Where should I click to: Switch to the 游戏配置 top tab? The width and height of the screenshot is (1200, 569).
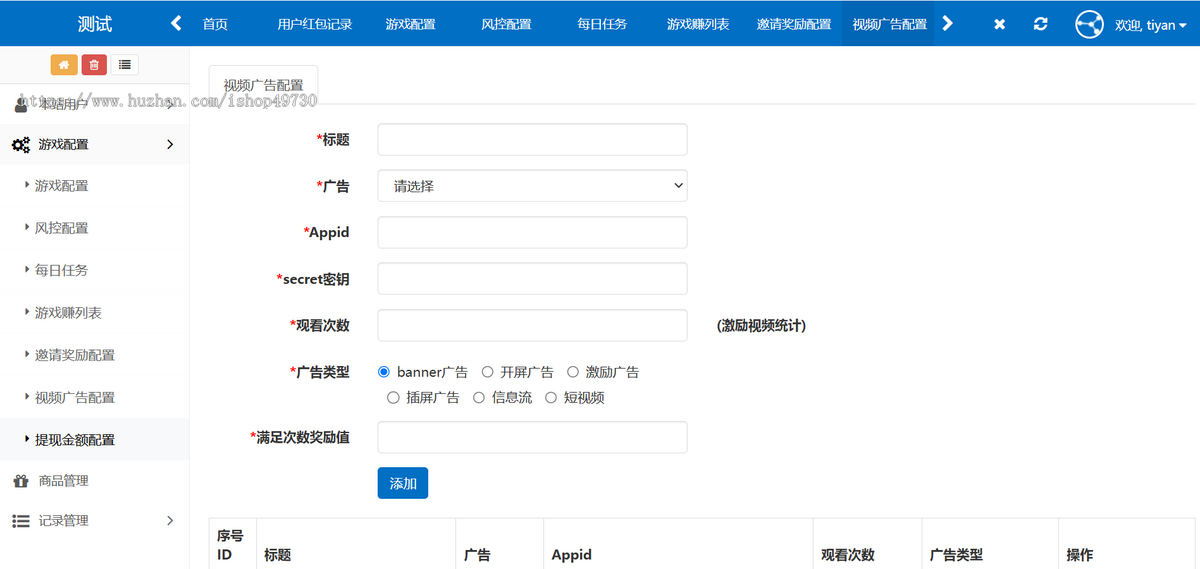(411, 24)
